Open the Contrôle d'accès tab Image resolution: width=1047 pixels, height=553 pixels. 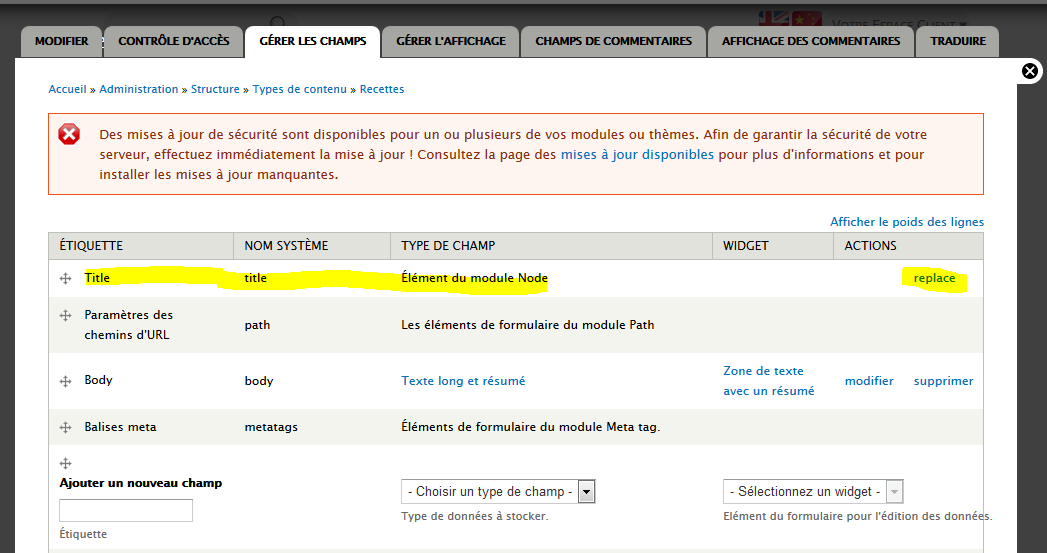click(x=174, y=41)
